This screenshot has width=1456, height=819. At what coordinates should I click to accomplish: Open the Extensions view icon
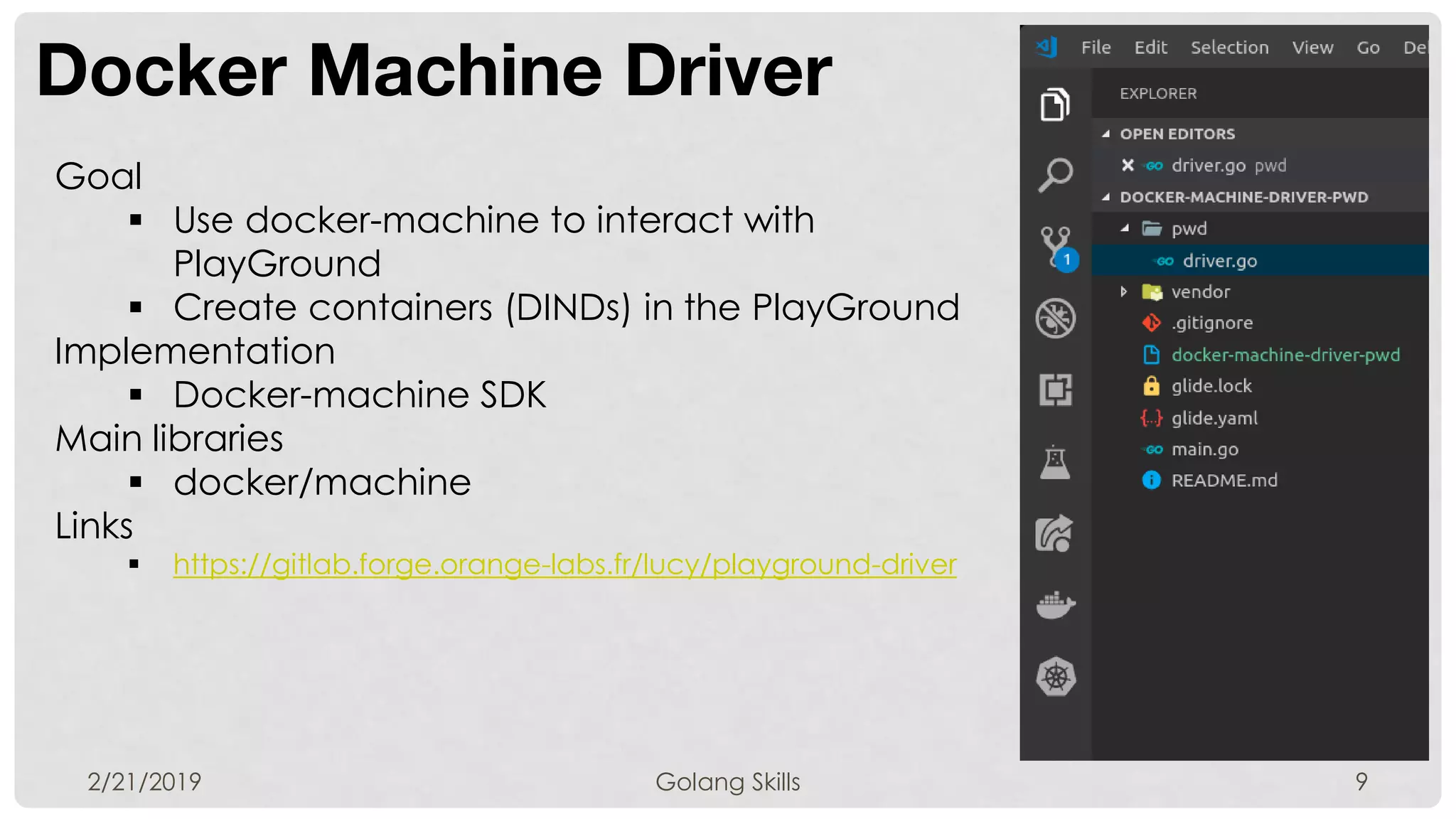(x=1055, y=390)
